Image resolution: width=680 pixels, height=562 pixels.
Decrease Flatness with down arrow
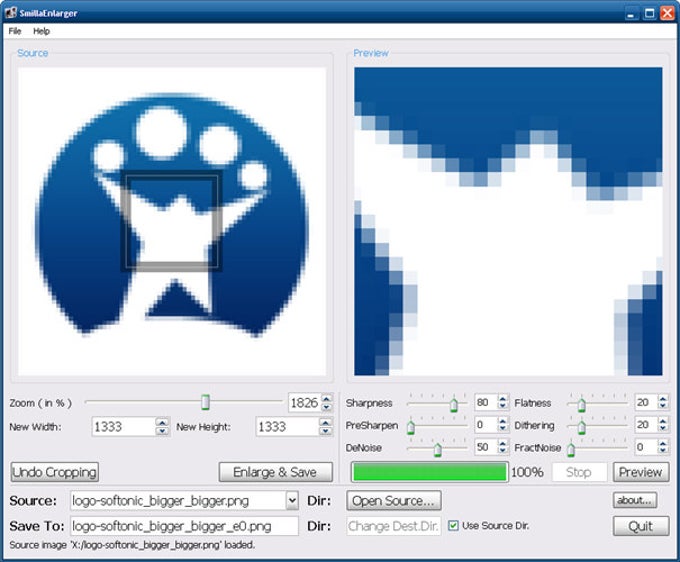click(663, 406)
